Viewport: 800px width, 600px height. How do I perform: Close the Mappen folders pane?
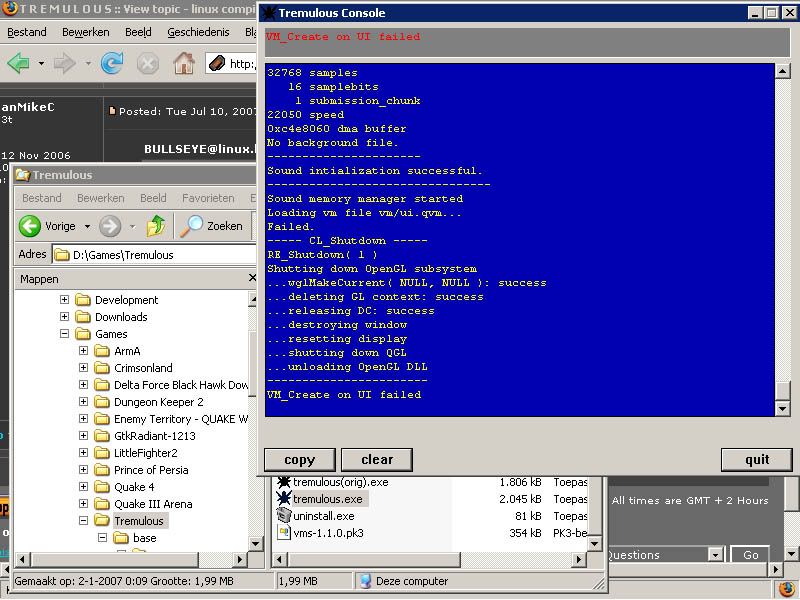[252, 278]
